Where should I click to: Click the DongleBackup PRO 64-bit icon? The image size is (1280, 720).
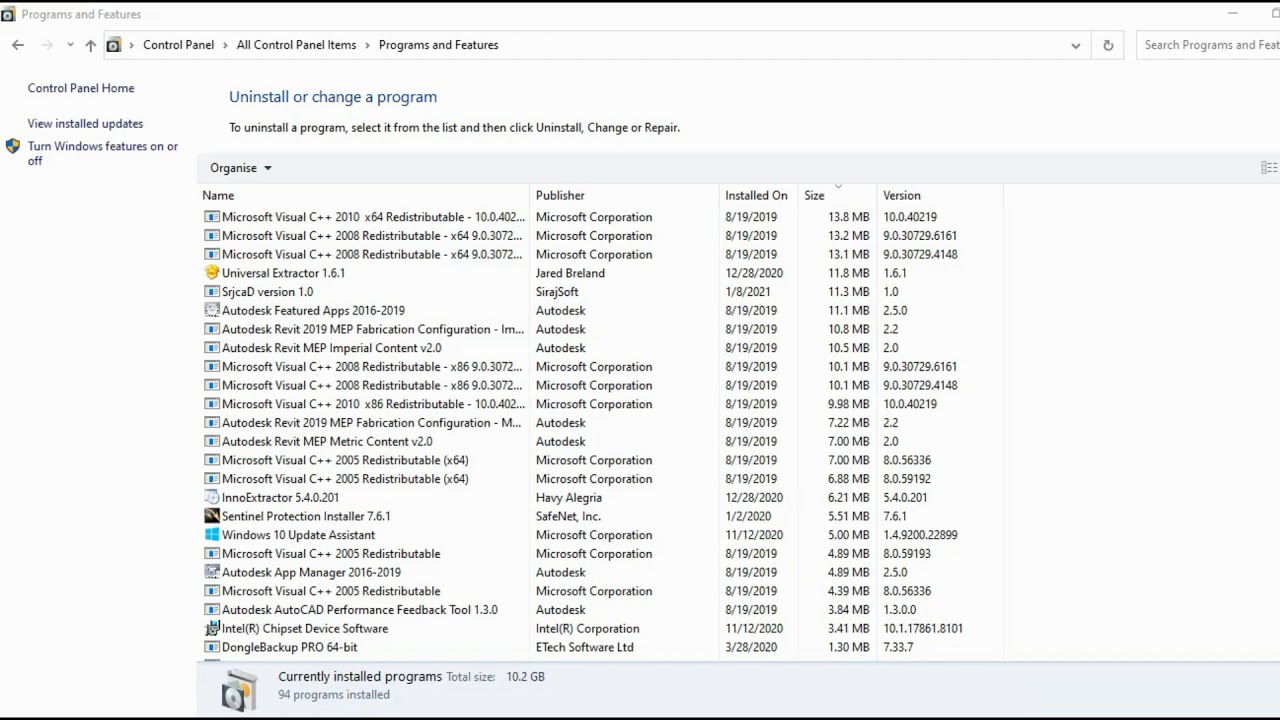point(211,648)
